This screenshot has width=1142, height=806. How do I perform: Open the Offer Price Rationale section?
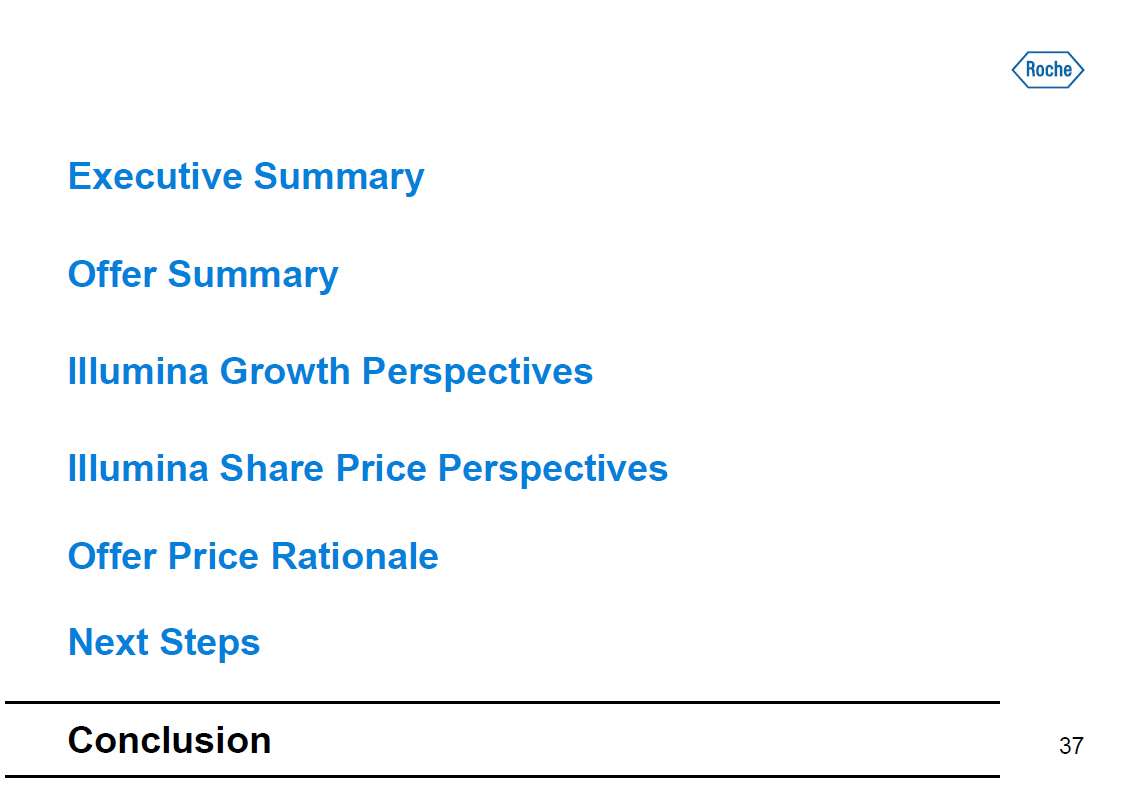[253, 557]
